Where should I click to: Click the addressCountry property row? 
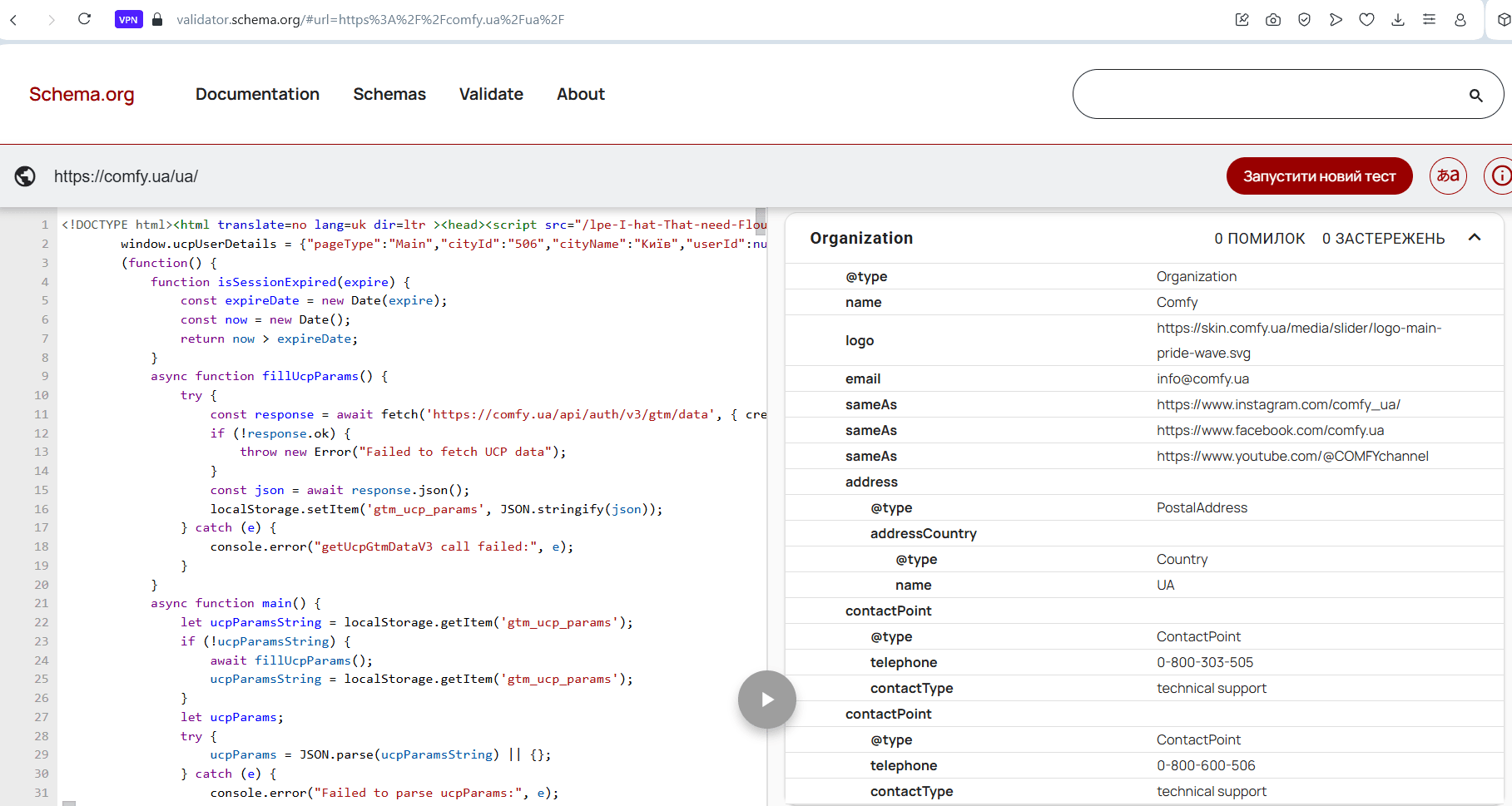tap(1144, 533)
